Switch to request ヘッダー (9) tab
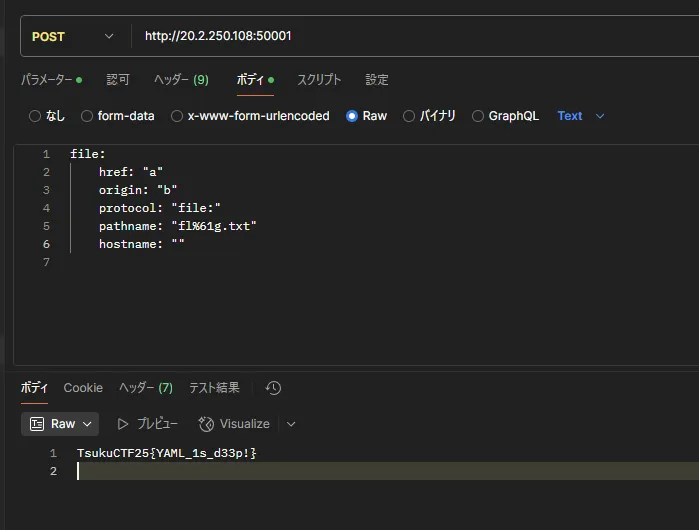 click(181, 80)
